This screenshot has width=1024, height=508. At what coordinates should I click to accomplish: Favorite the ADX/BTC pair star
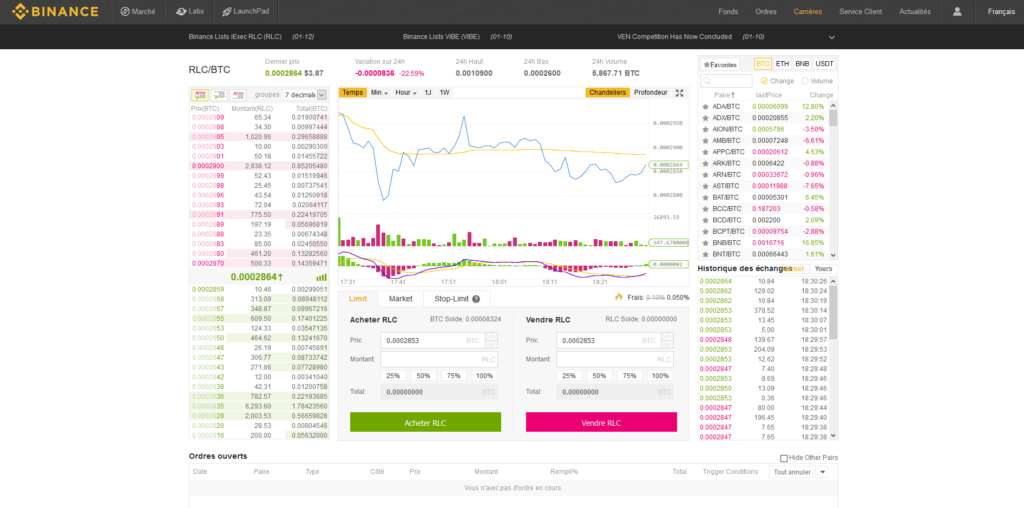pos(705,118)
